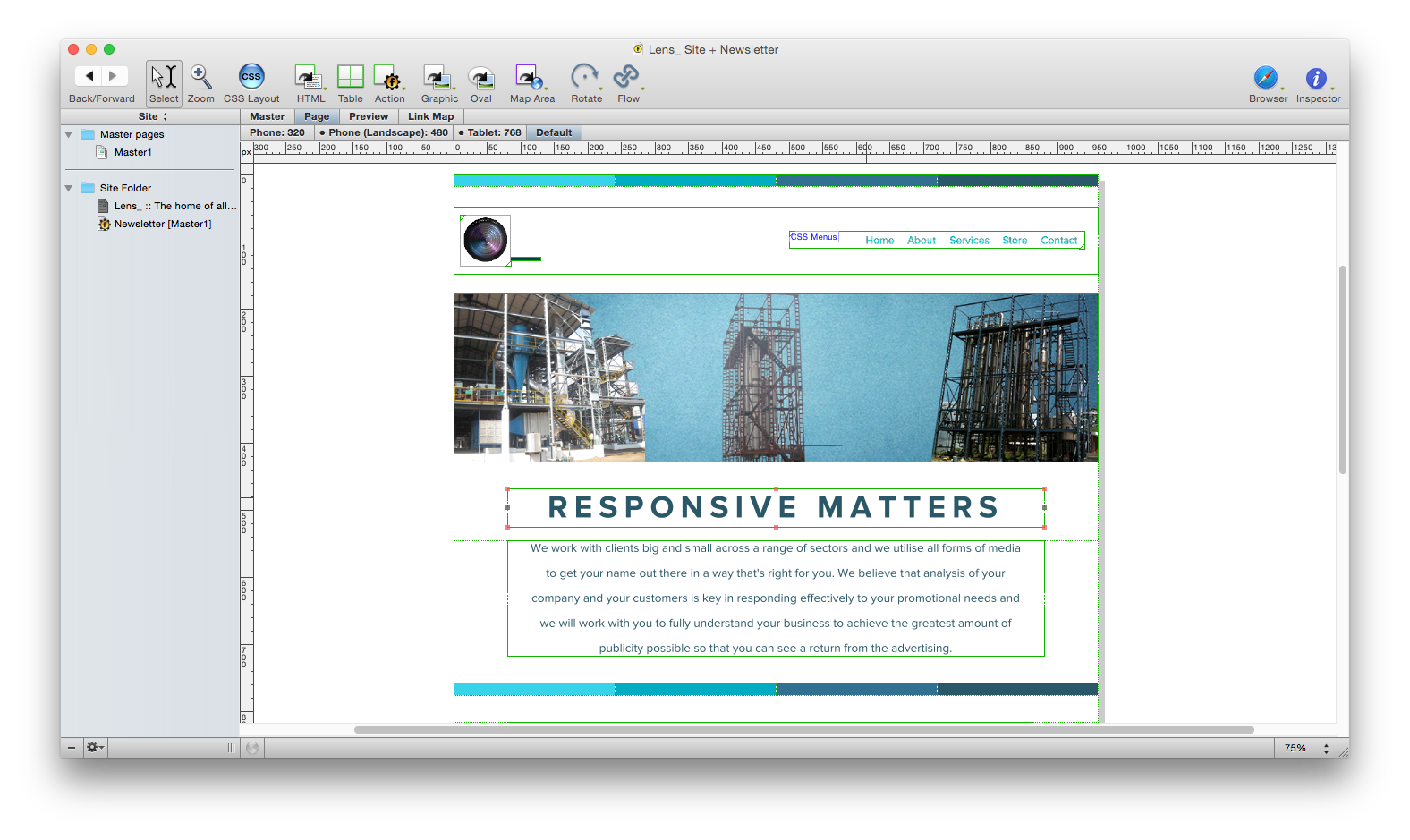Switch to the Preview tab
Image resolution: width=1410 pixels, height=840 pixels.
tap(368, 117)
